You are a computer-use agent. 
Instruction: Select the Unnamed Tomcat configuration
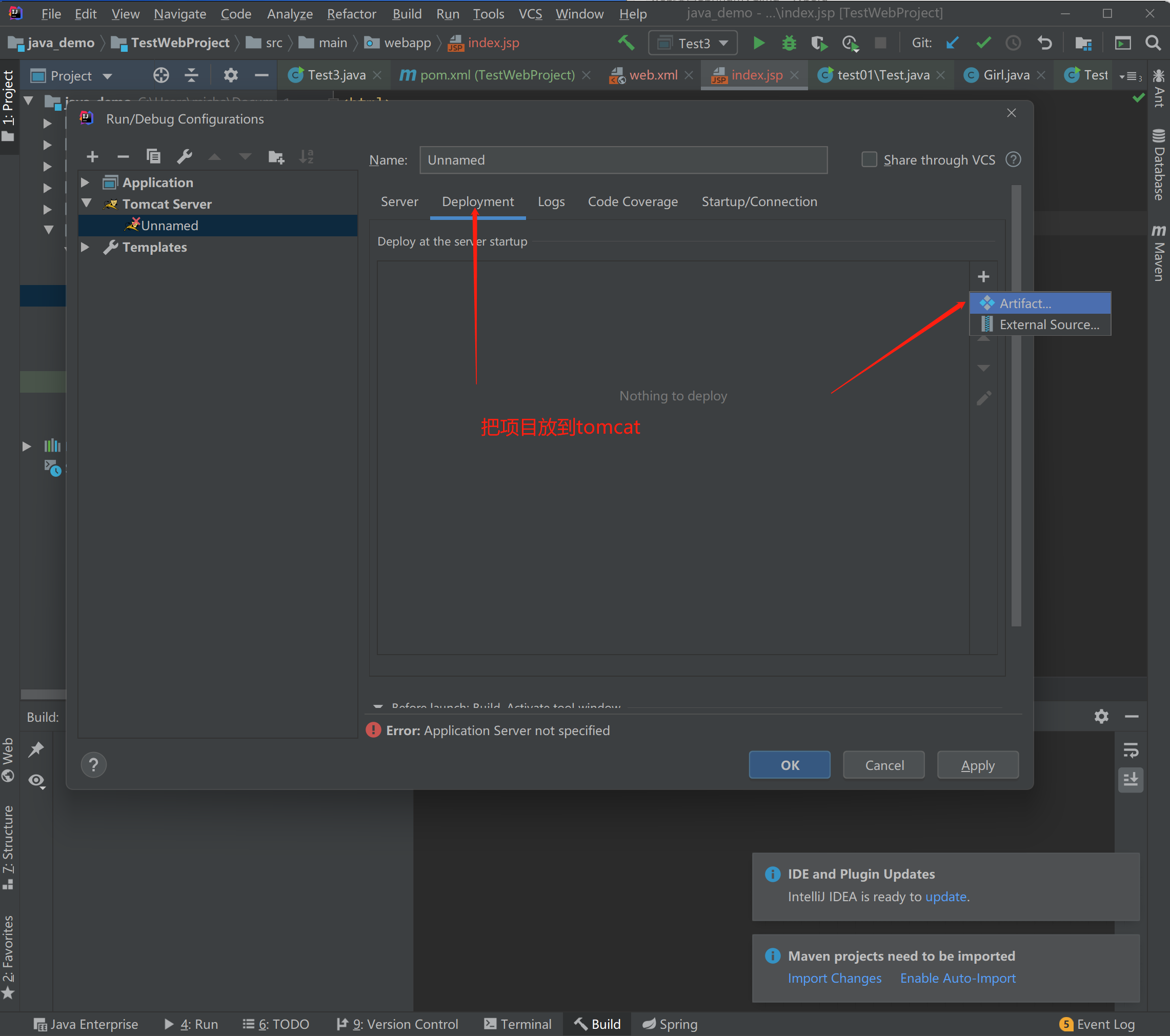pyautogui.click(x=217, y=226)
